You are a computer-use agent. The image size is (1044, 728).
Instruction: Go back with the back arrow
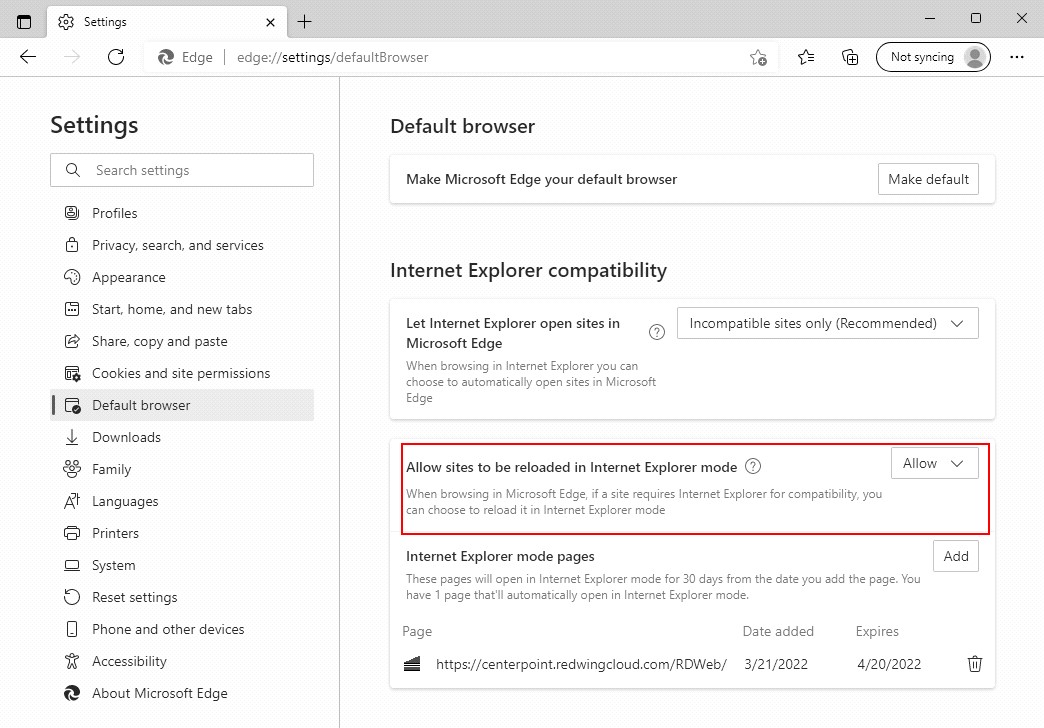click(28, 57)
